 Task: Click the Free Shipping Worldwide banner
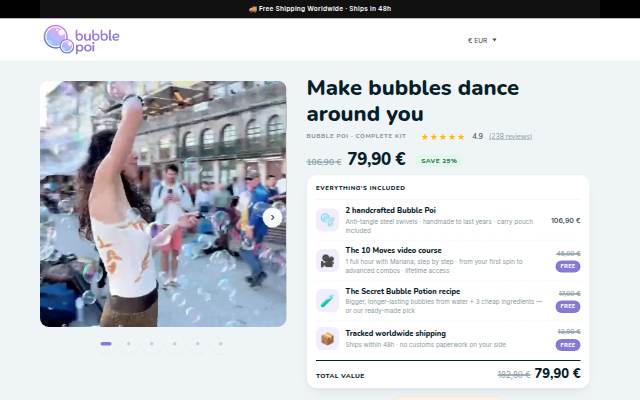pyautogui.click(x=320, y=9)
